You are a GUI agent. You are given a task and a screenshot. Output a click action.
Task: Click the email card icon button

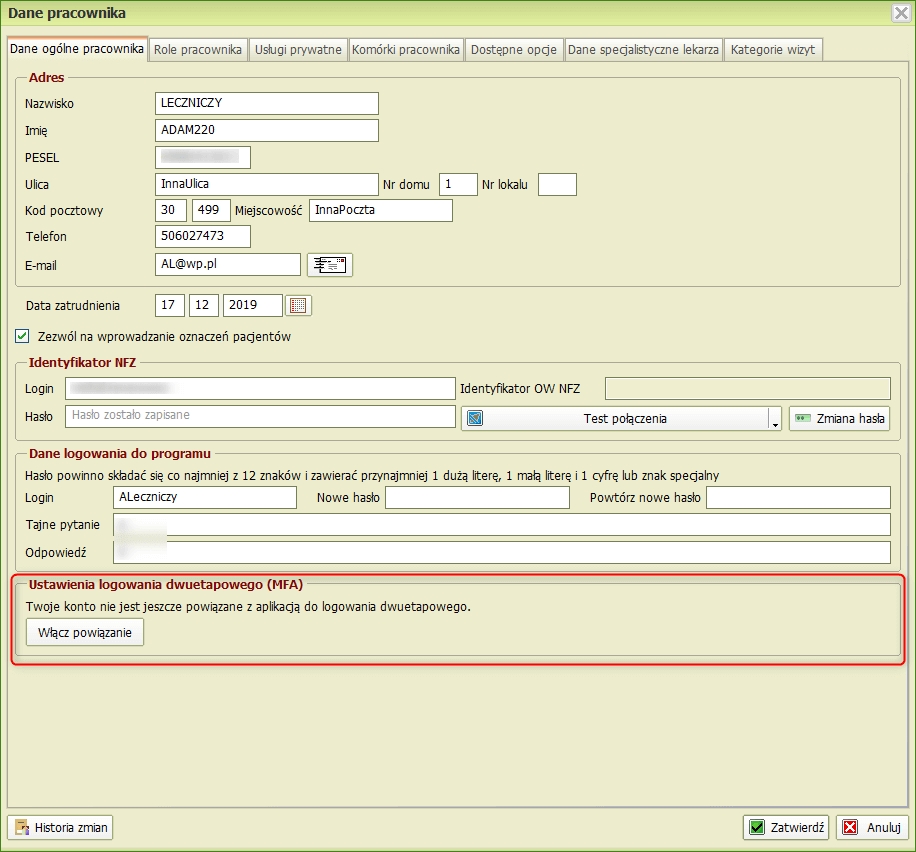[x=329, y=264]
